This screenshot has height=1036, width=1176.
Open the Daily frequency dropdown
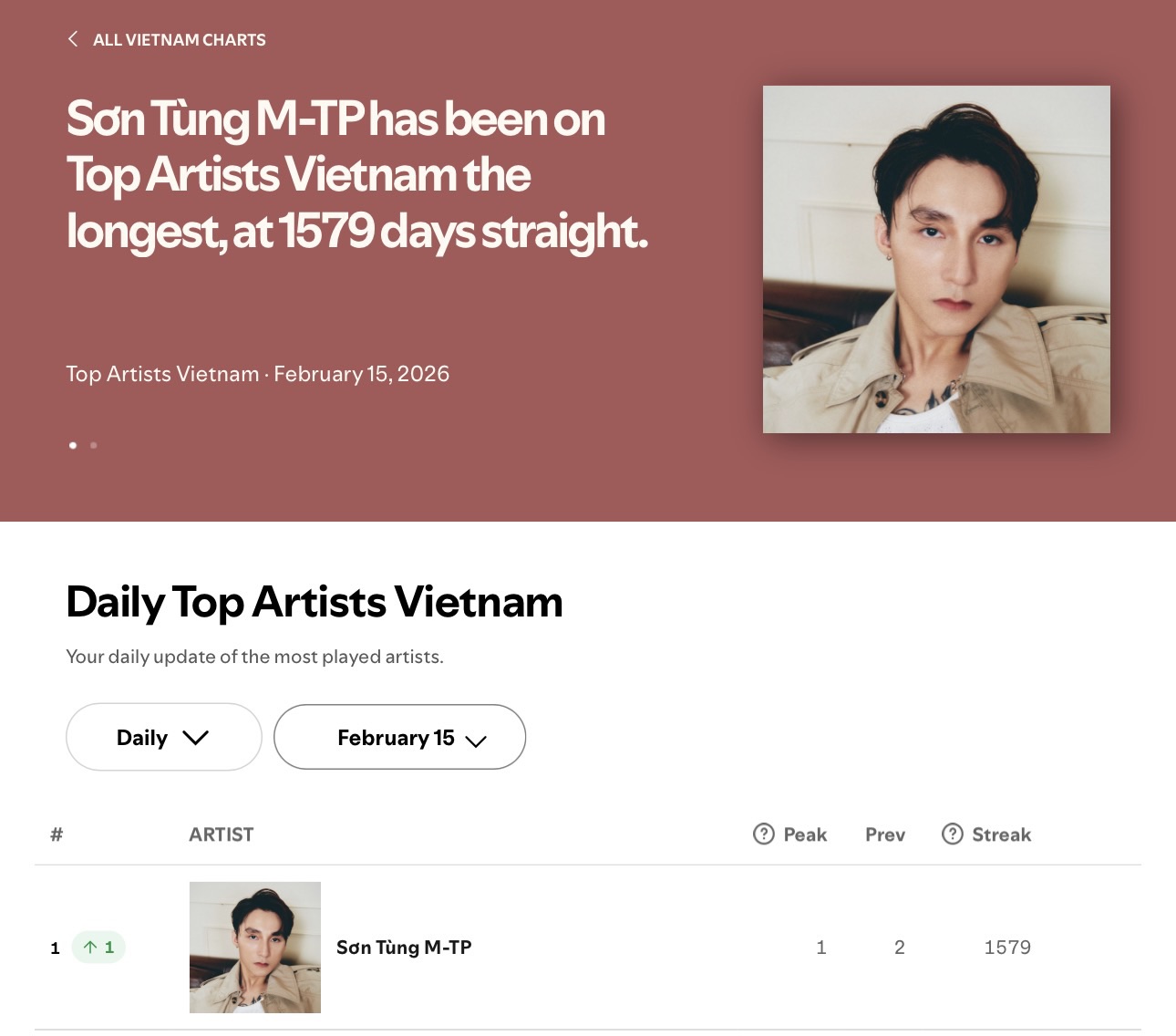pos(164,737)
